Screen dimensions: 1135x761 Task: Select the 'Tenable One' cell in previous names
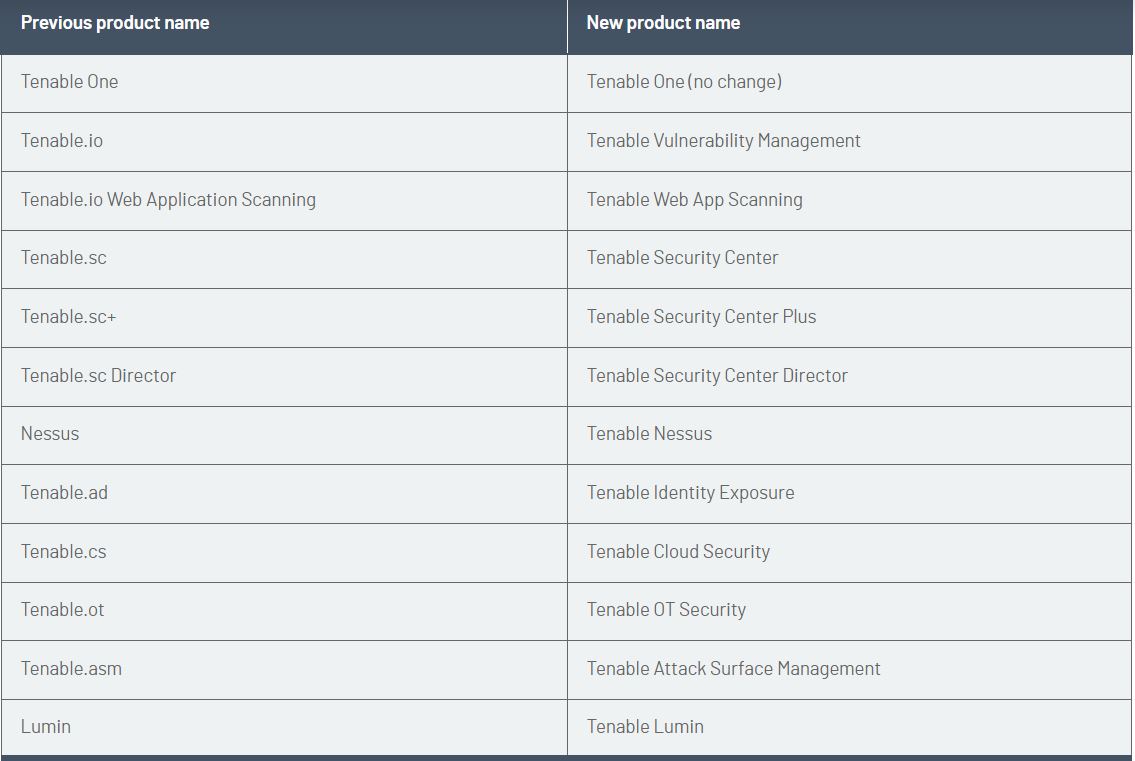tap(284, 83)
